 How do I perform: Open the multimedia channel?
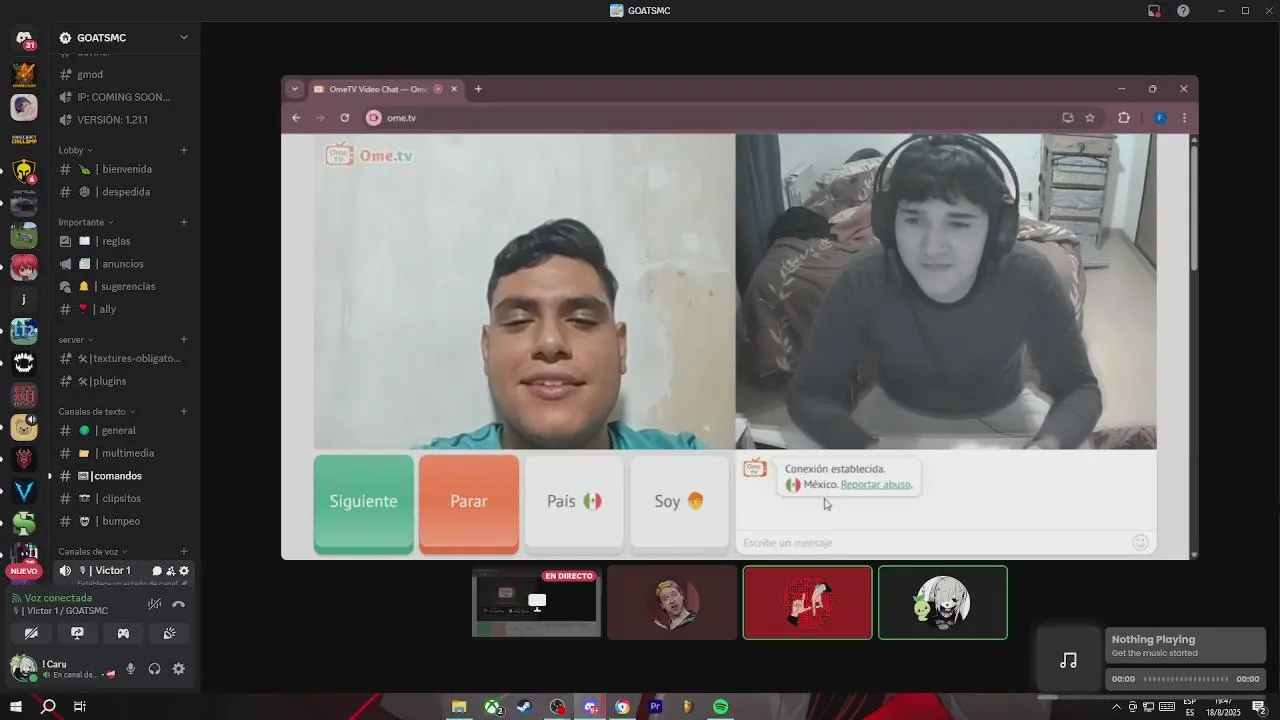pyautogui.click(x=124, y=453)
